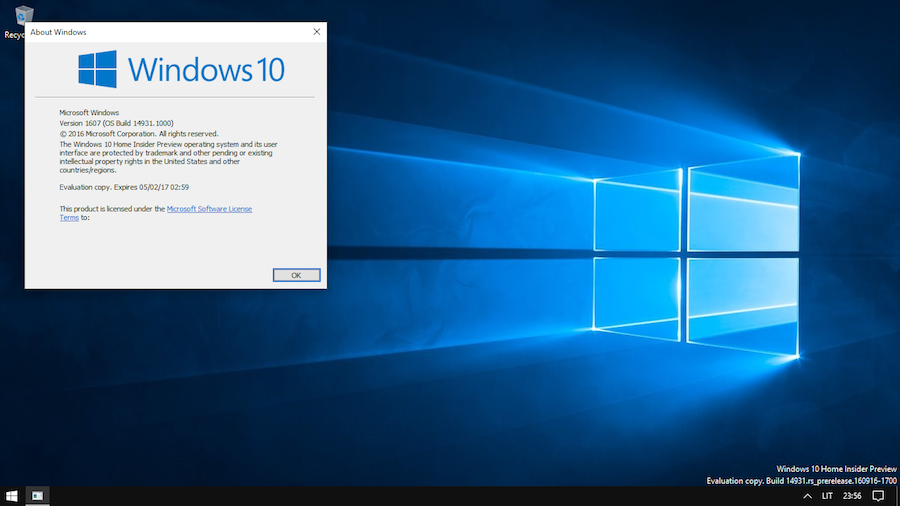Switch input language via LIT indicator
Viewport: 900px width, 506px height.
click(x=827, y=496)
